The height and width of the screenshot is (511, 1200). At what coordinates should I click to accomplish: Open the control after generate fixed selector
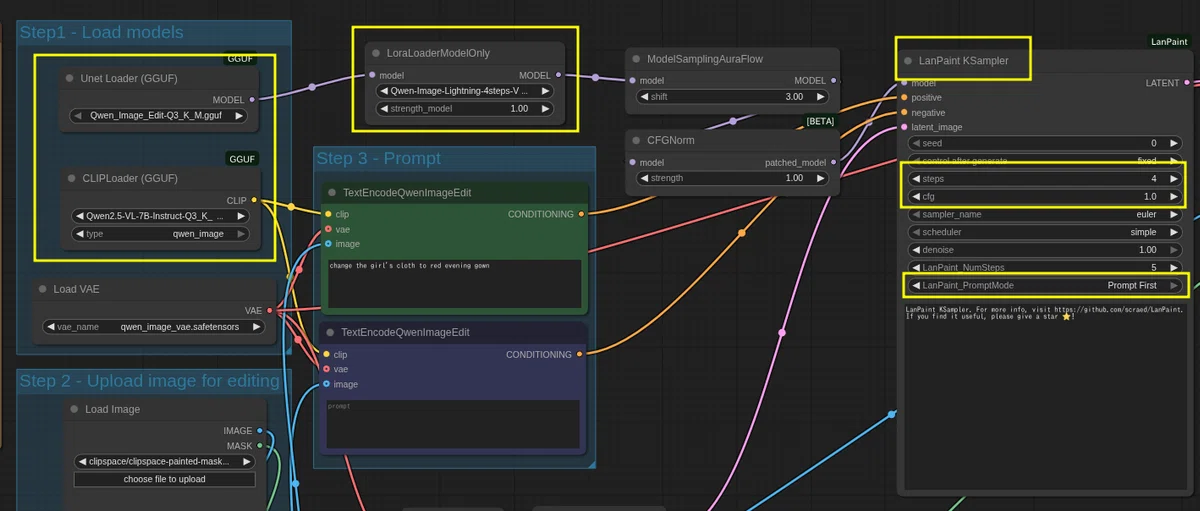point(1044,161)
